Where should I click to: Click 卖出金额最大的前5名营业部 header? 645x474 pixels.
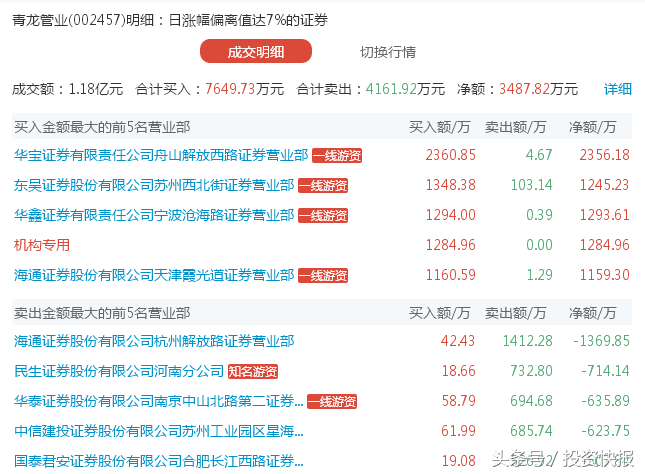pyautogui.click(x=102, y=314)
